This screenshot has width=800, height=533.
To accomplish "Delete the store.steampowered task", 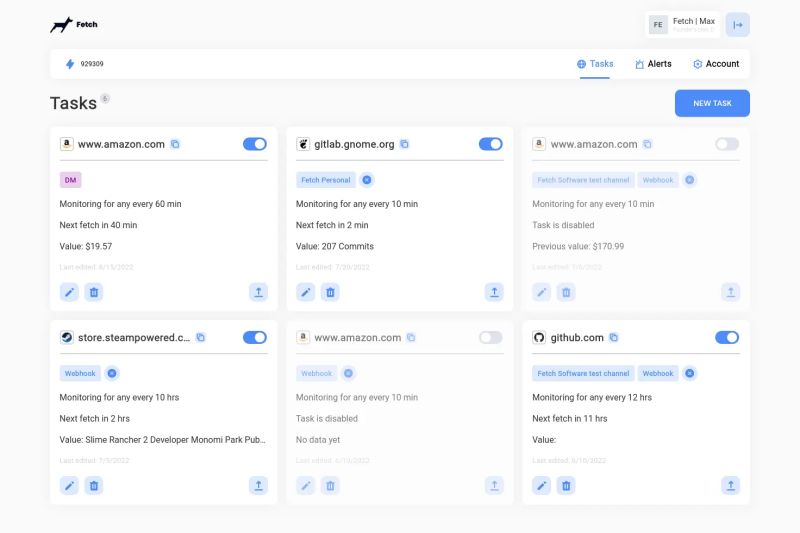I will coord(94,486).
